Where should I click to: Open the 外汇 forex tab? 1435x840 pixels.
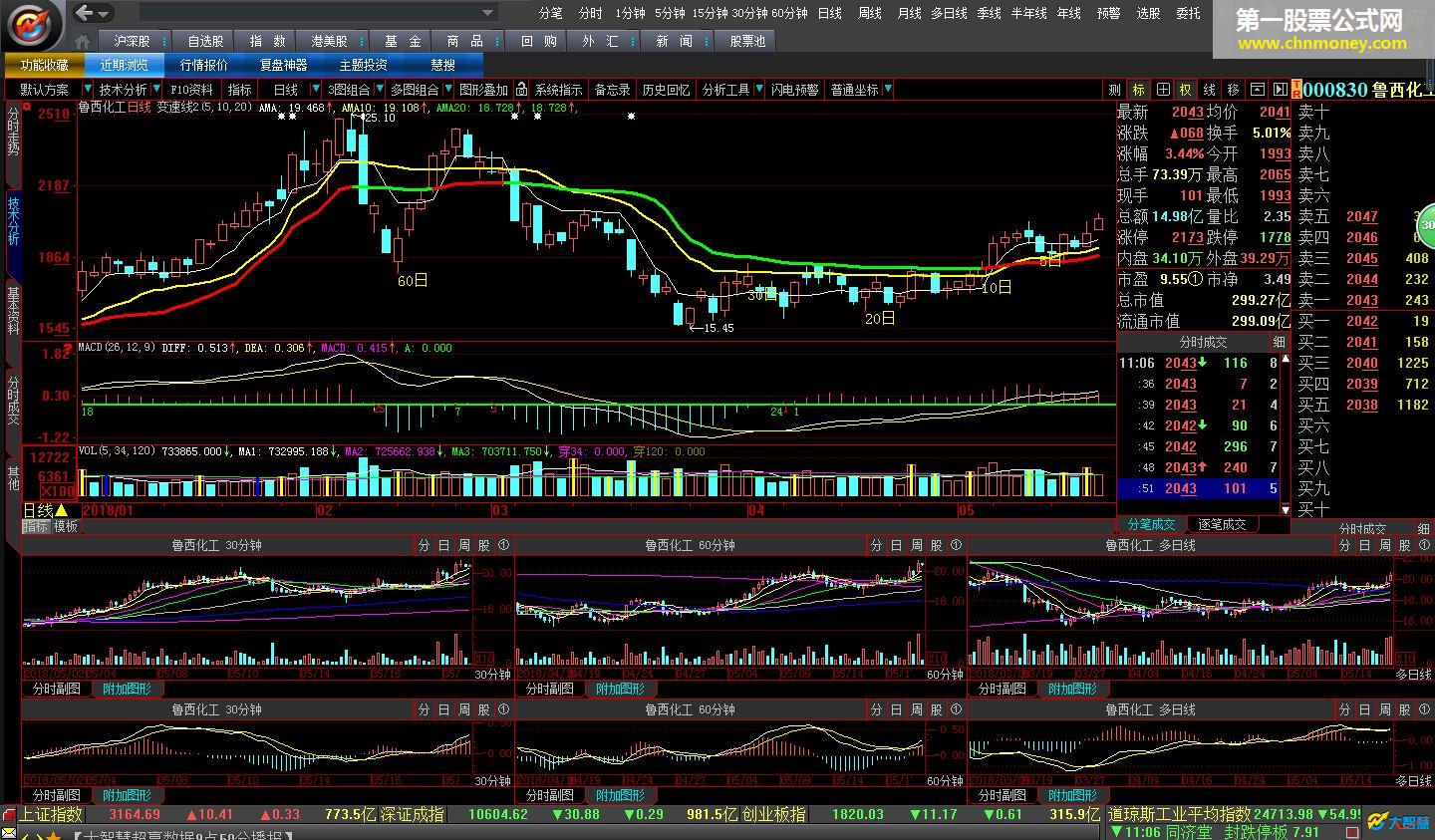click(601, 41)
